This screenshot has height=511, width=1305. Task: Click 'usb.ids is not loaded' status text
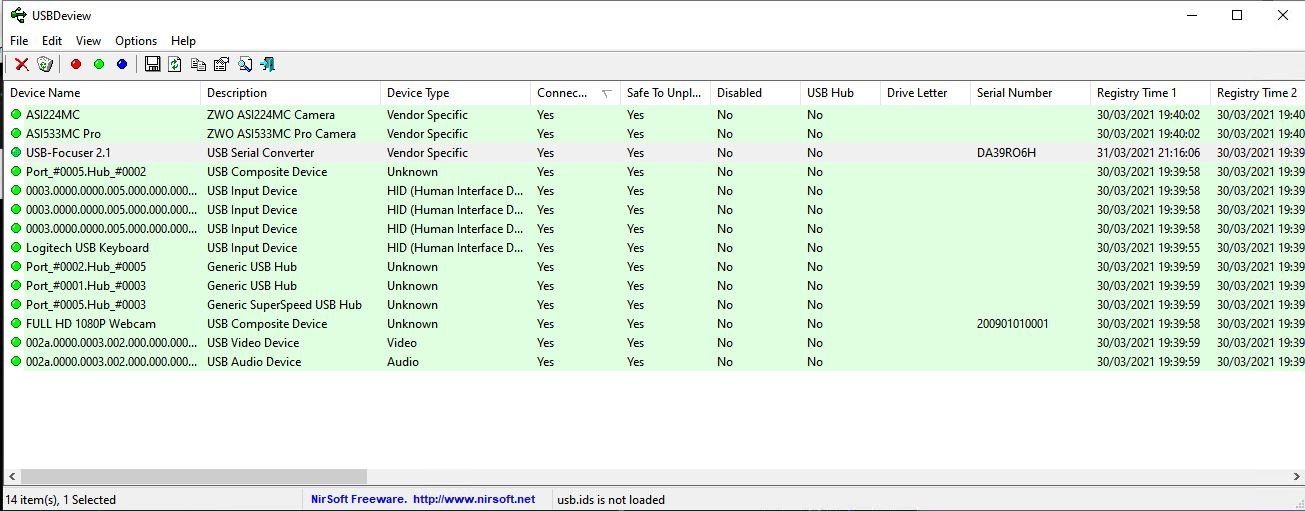(x=610, y=499)
